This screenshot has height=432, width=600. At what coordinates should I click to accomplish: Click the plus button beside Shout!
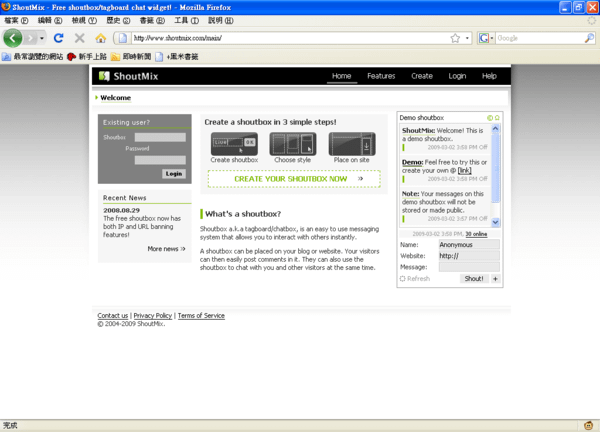pos(495,279)
